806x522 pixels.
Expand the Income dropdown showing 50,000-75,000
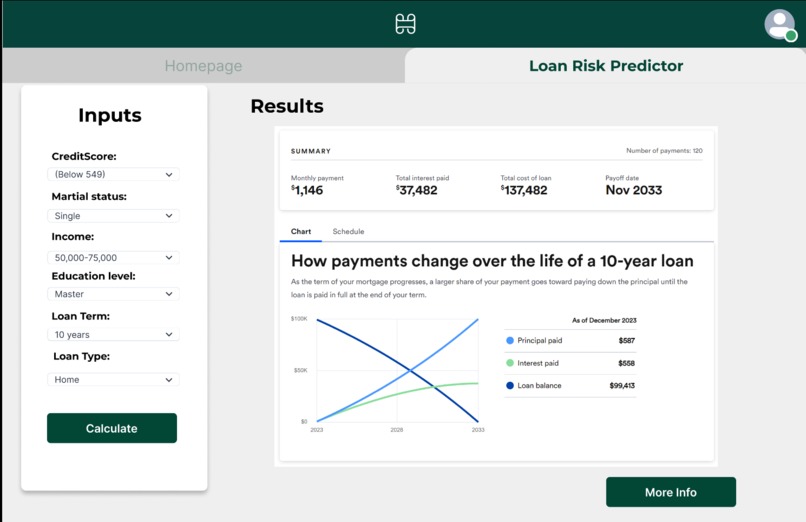point(113,257)
